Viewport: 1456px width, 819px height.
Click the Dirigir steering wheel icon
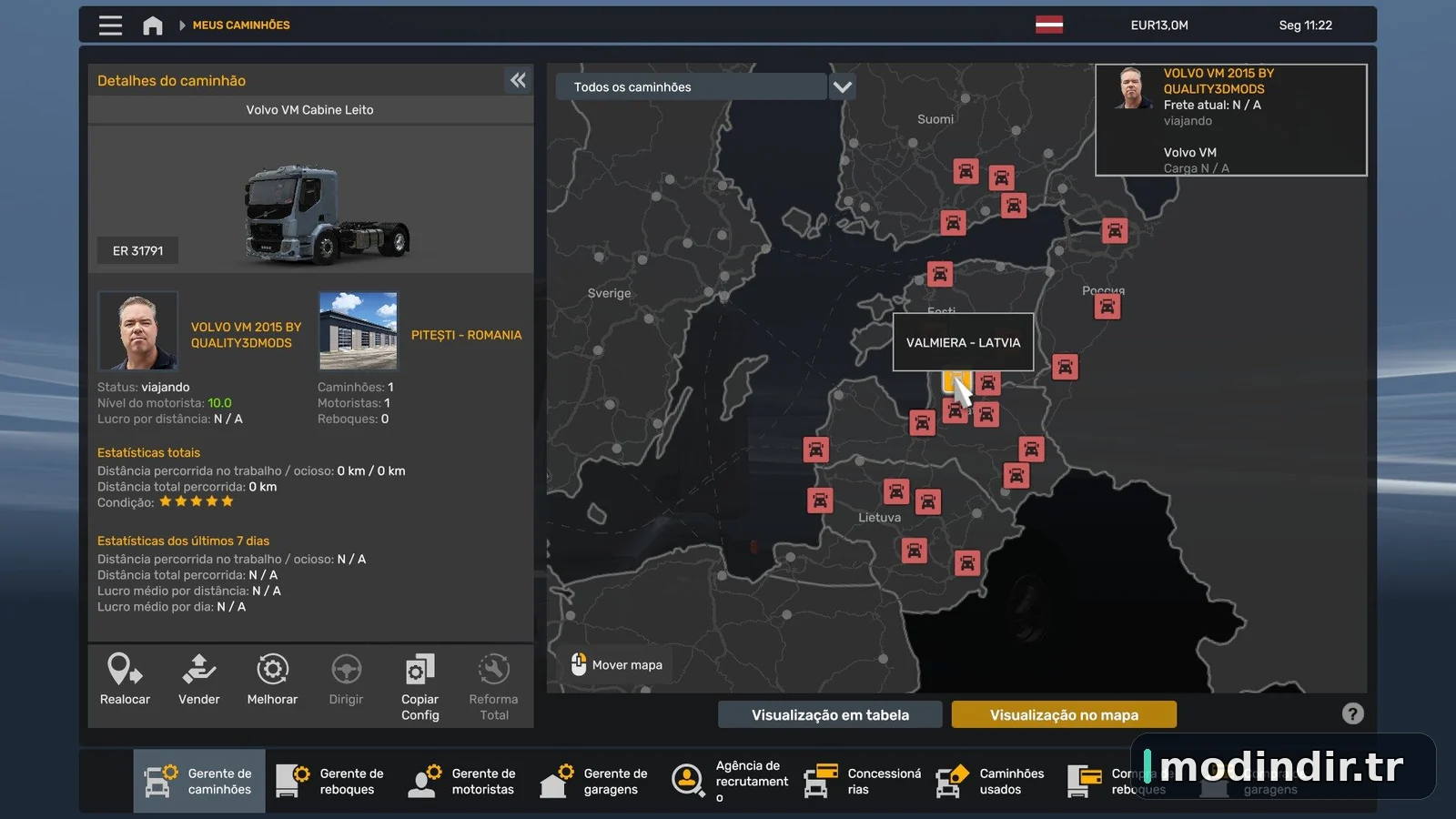pyautogui.click(x=346, y=670)
